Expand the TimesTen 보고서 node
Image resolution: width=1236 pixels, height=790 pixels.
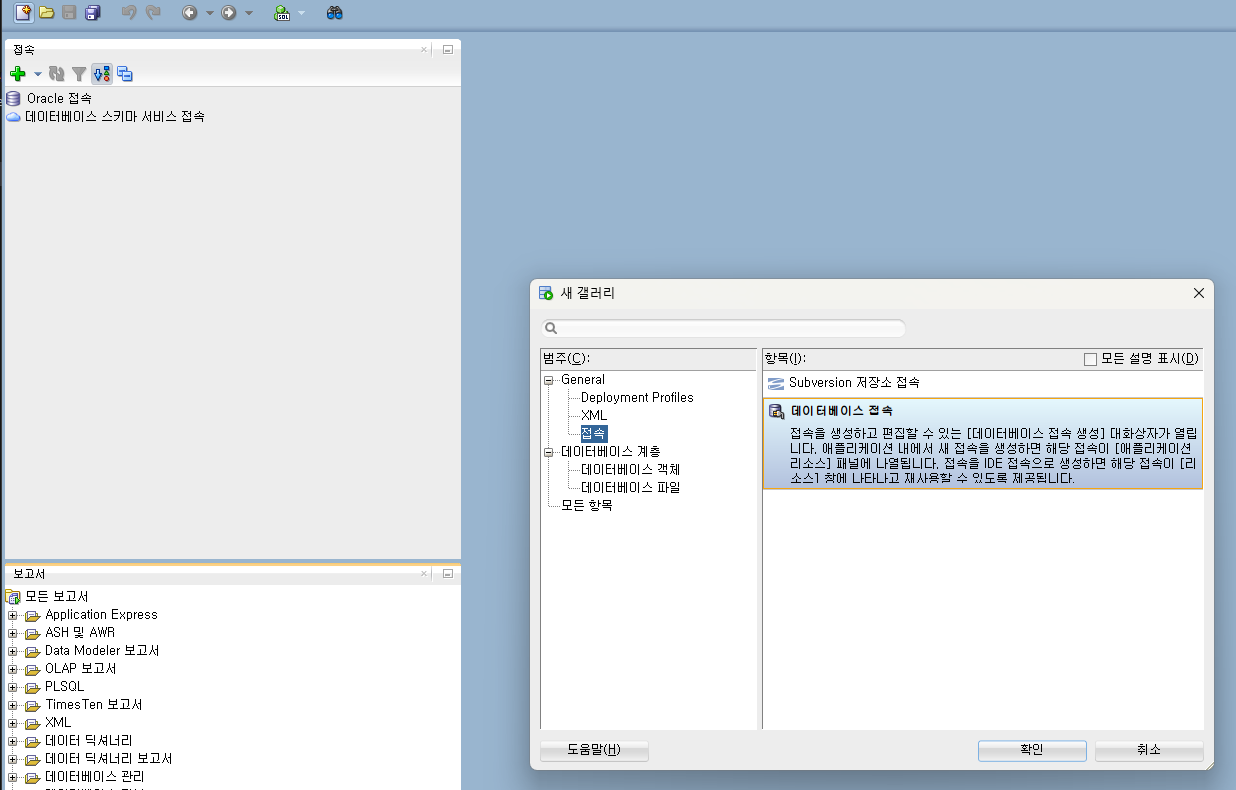click(13, 705)
